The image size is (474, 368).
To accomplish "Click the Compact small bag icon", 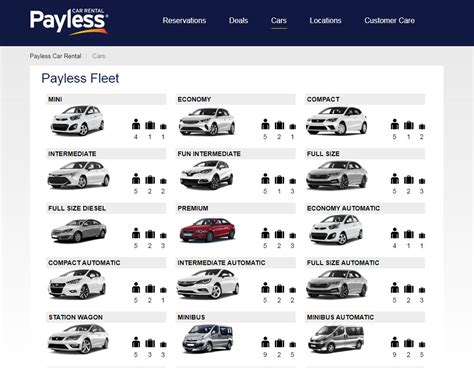I will [x=422, y=127].
